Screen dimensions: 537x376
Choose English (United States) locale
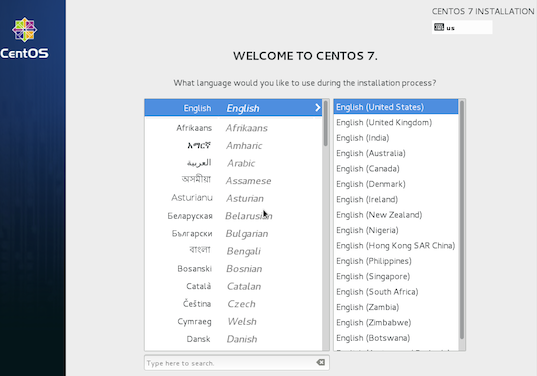(396, 107)
